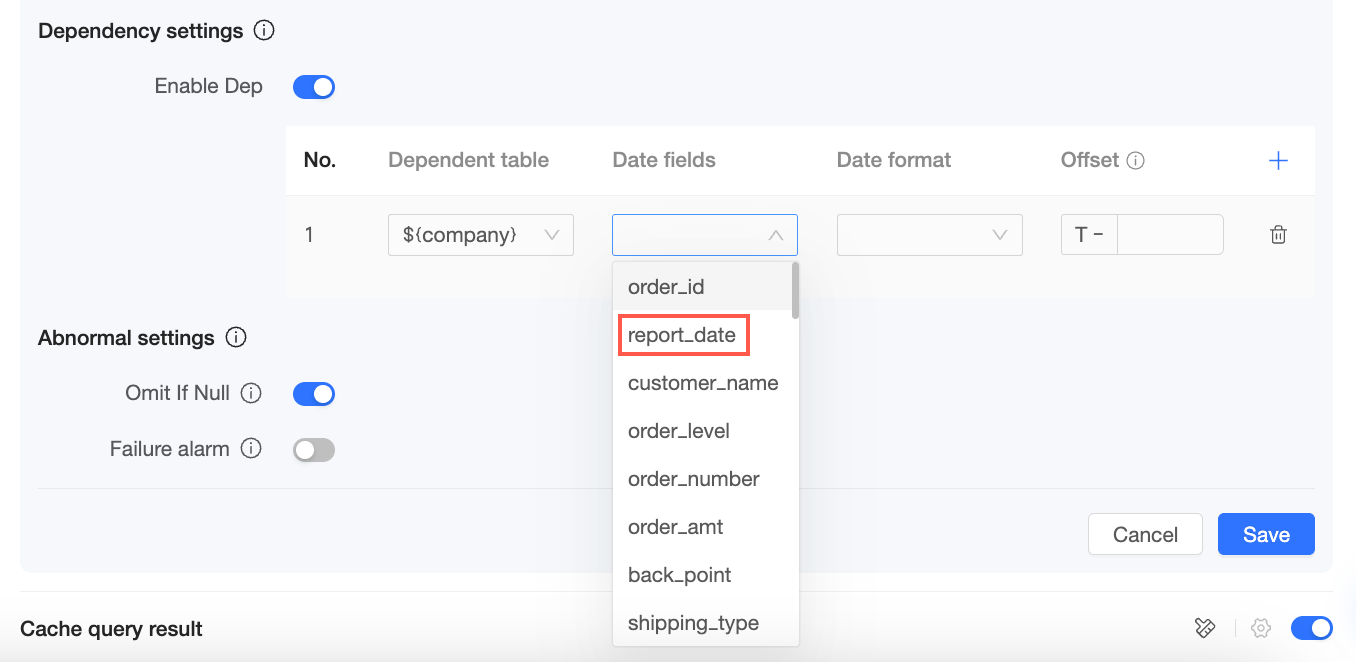Open cache query result settings gear
Screen dimensions: 1356x662
pyautogui.click(x=1261, y=628)
